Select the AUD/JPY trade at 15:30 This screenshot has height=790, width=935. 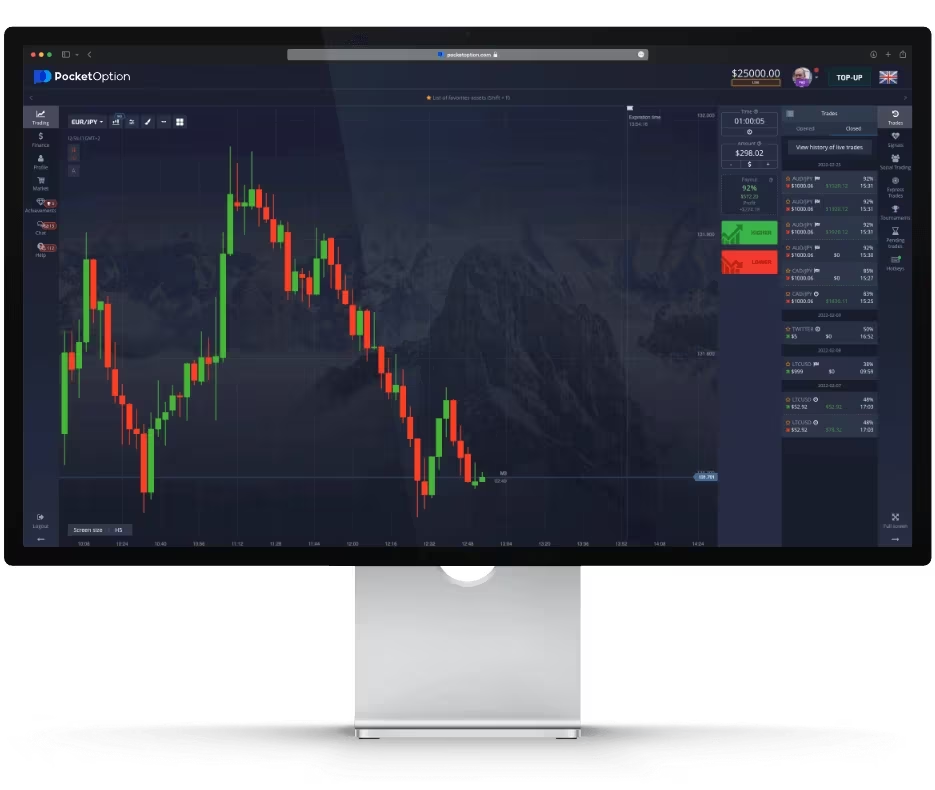pyautogui.click(x=829, y=251)
